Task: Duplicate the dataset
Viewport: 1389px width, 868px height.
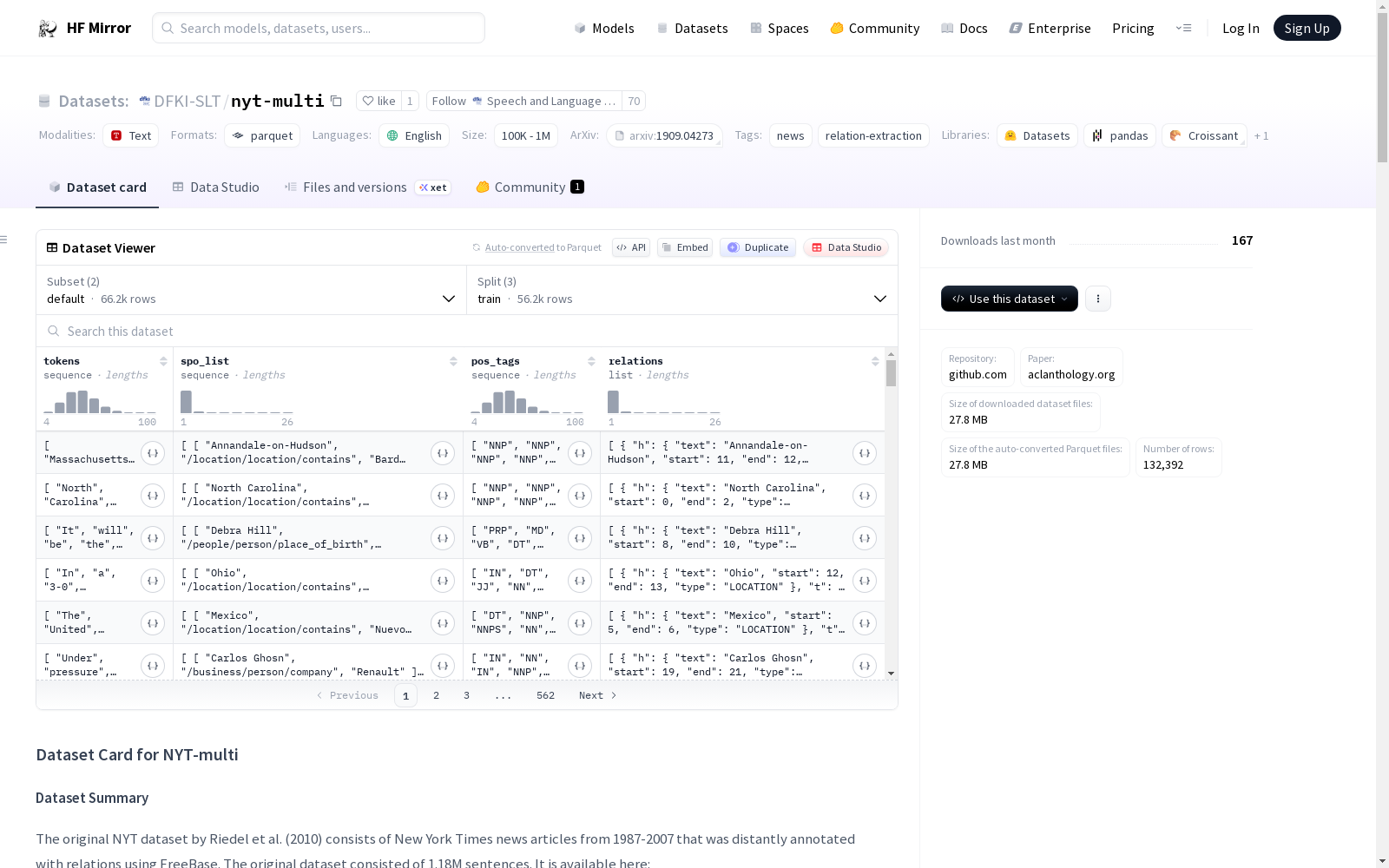Action: (758, 247)
